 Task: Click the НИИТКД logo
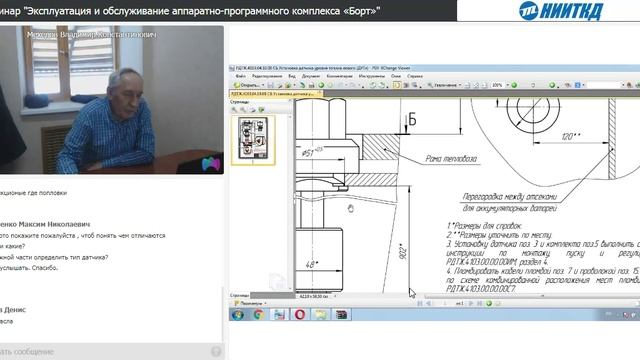coord(561,11)
